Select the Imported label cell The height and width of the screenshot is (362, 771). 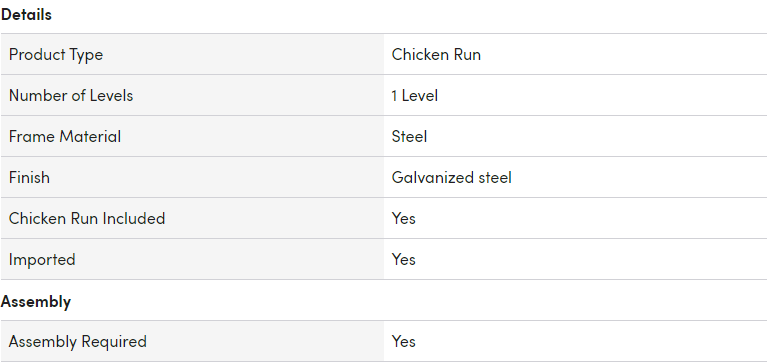[192, 259]
